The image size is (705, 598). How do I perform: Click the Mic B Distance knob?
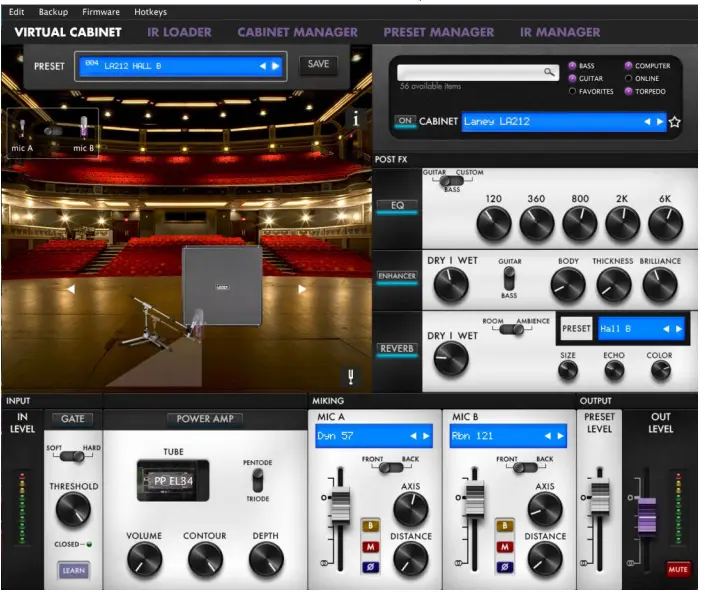[x=544, y=559]
